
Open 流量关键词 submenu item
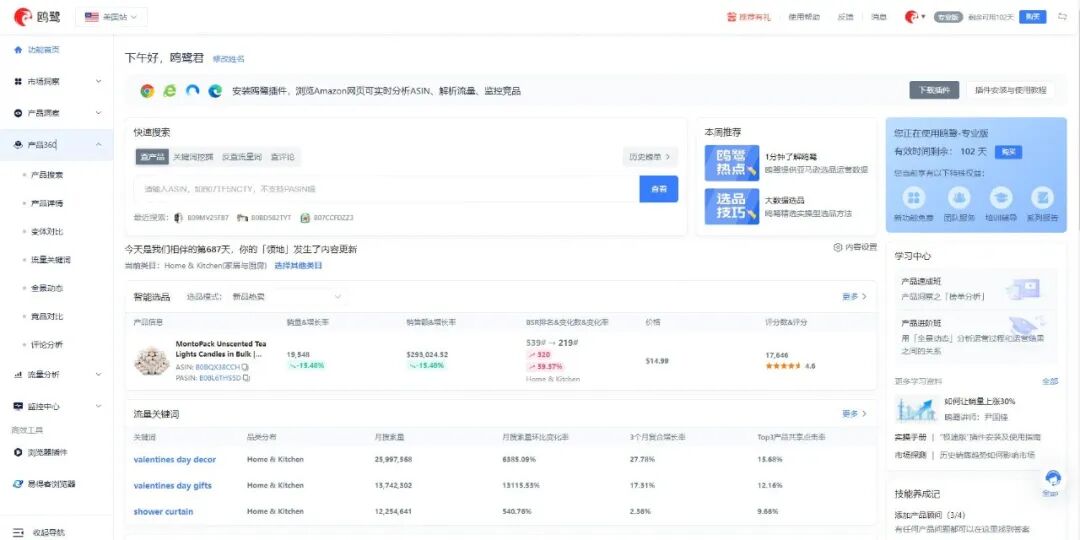[50, 260]
